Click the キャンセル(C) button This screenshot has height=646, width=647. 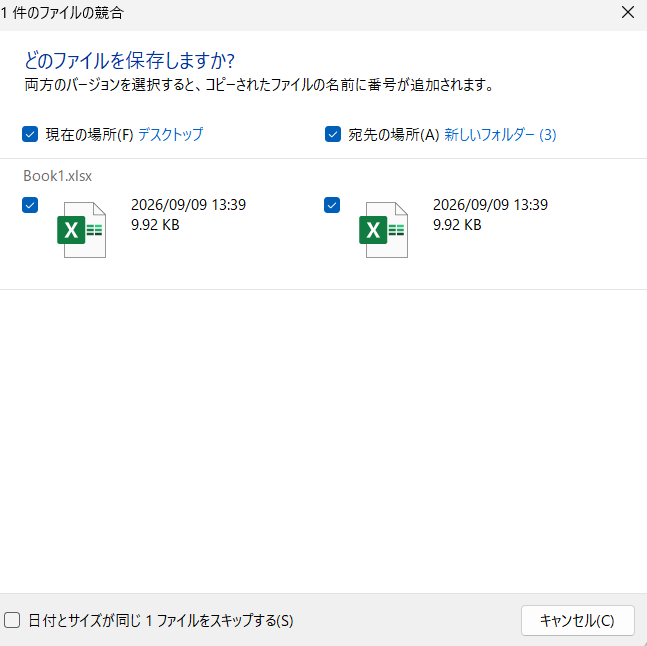coord(577,620)
